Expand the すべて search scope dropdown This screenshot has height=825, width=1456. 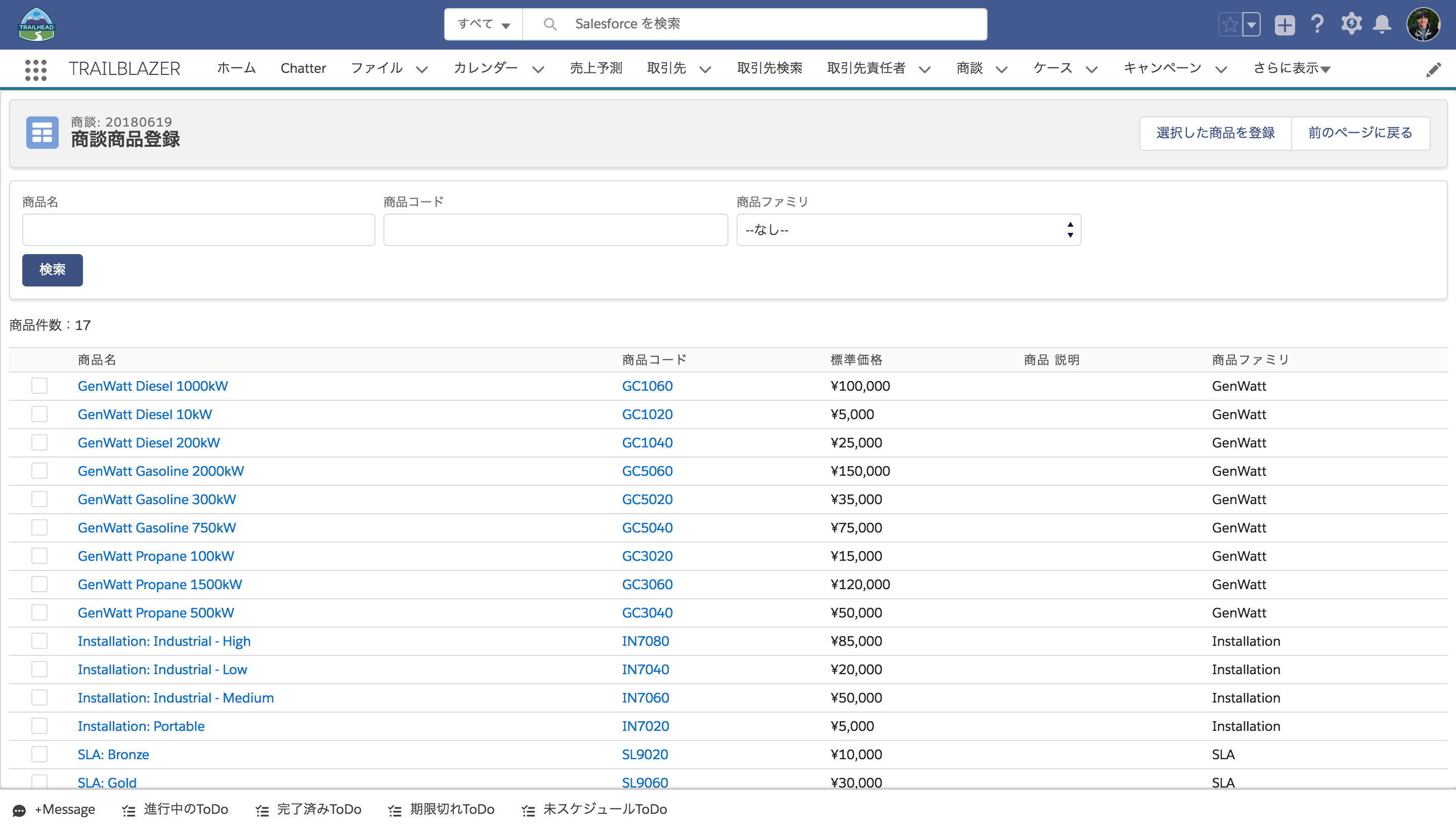pyautogui.click(x=483, y=24)
